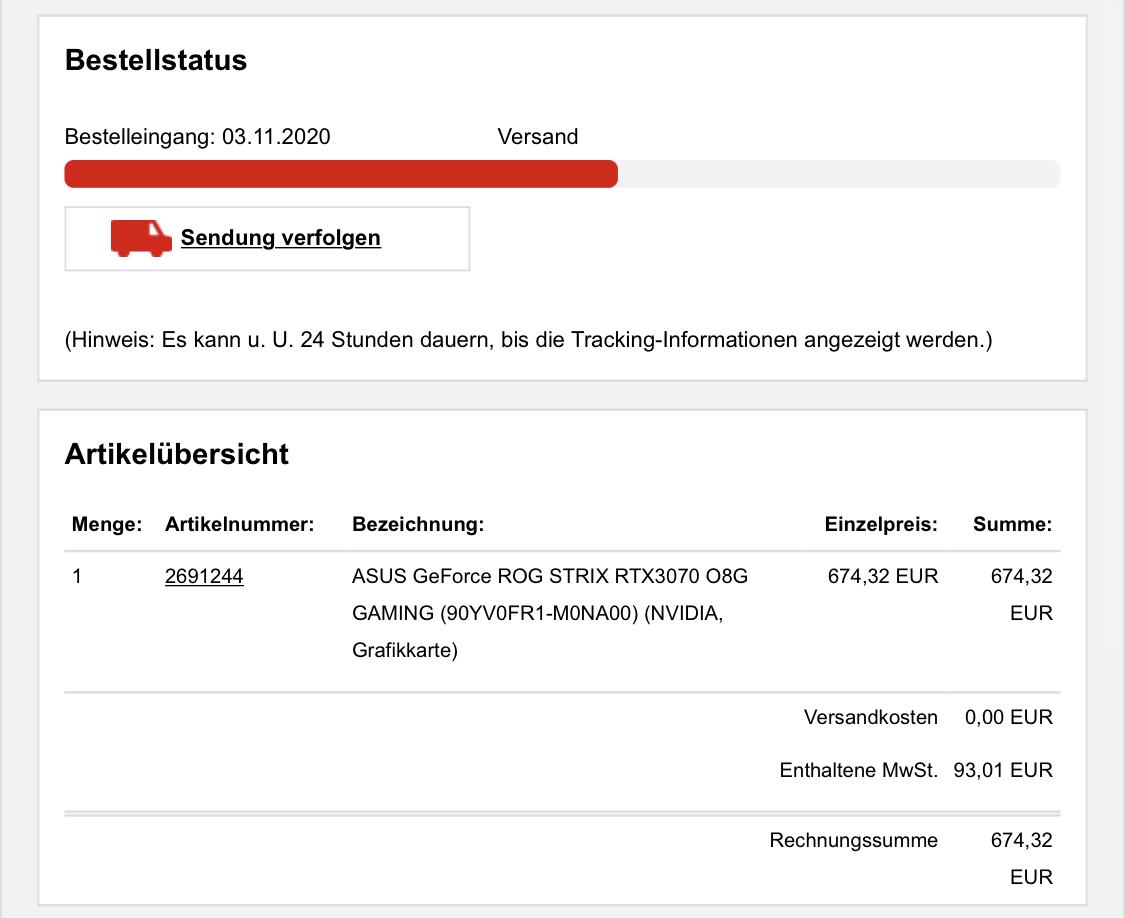The width and height of the screenshot is (1125, 918).
Task: Open article number 2691244 link
Action: click(204, 576)
